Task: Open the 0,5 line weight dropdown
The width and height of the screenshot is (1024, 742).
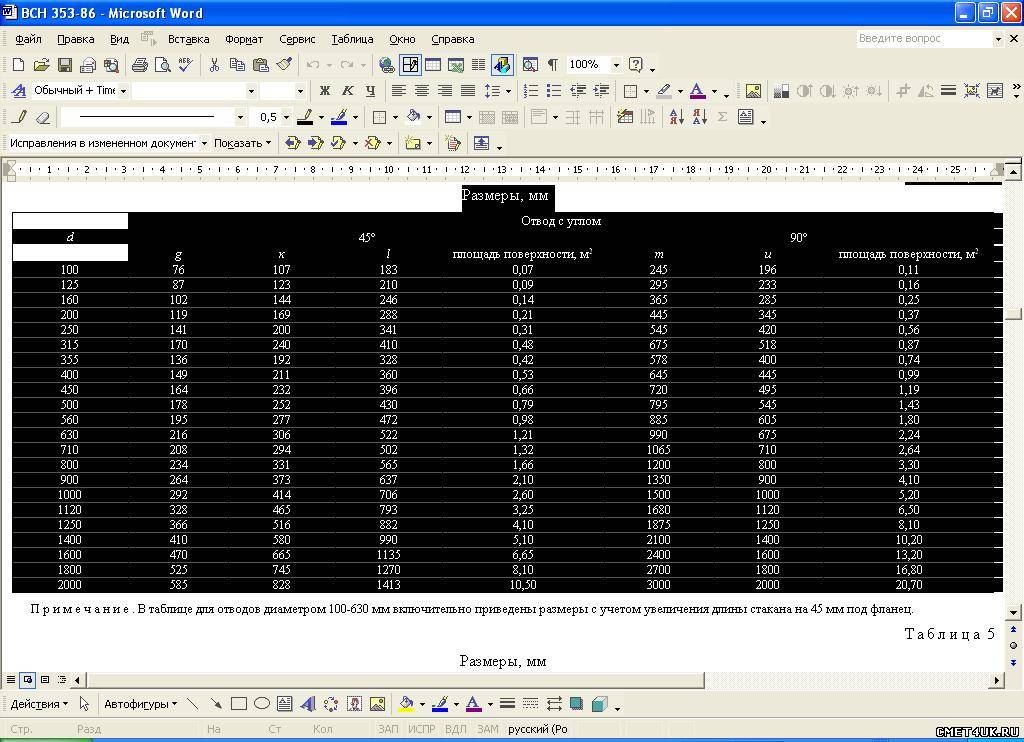Action: [288, 117]
